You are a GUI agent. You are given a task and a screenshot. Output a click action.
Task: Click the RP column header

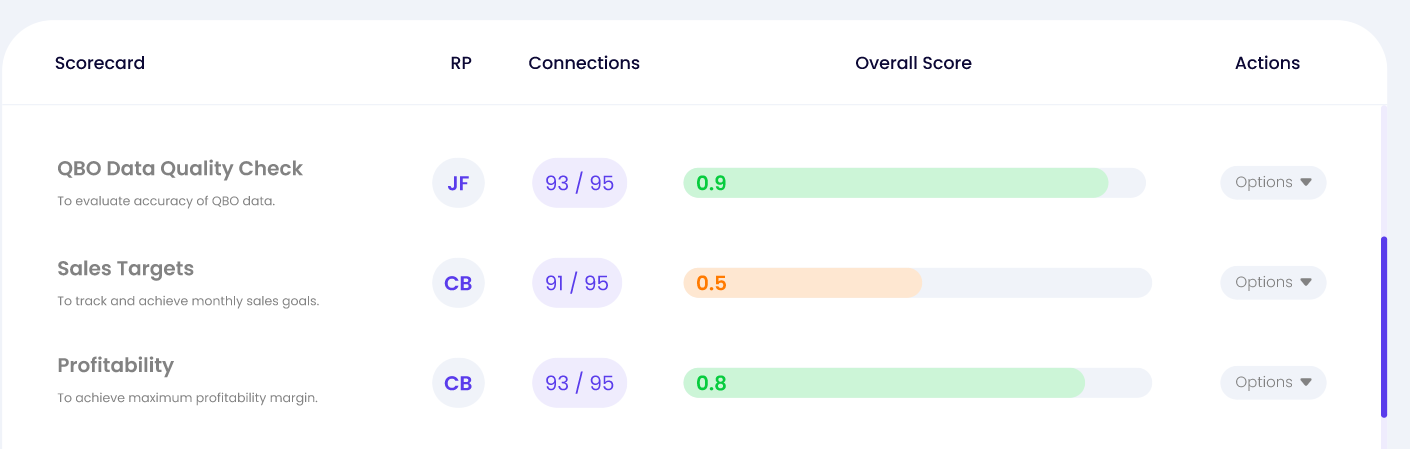(x=461, y=63)
